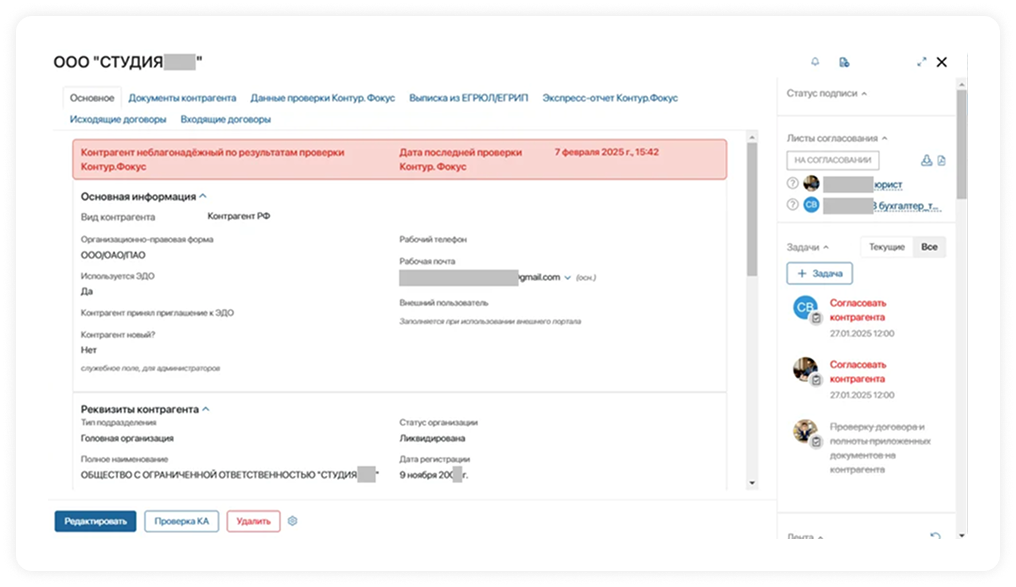This screenshot has width=1016, height=587.
Task: Click the refresh icon in Лента section
Action: click(x=935, y=537)
